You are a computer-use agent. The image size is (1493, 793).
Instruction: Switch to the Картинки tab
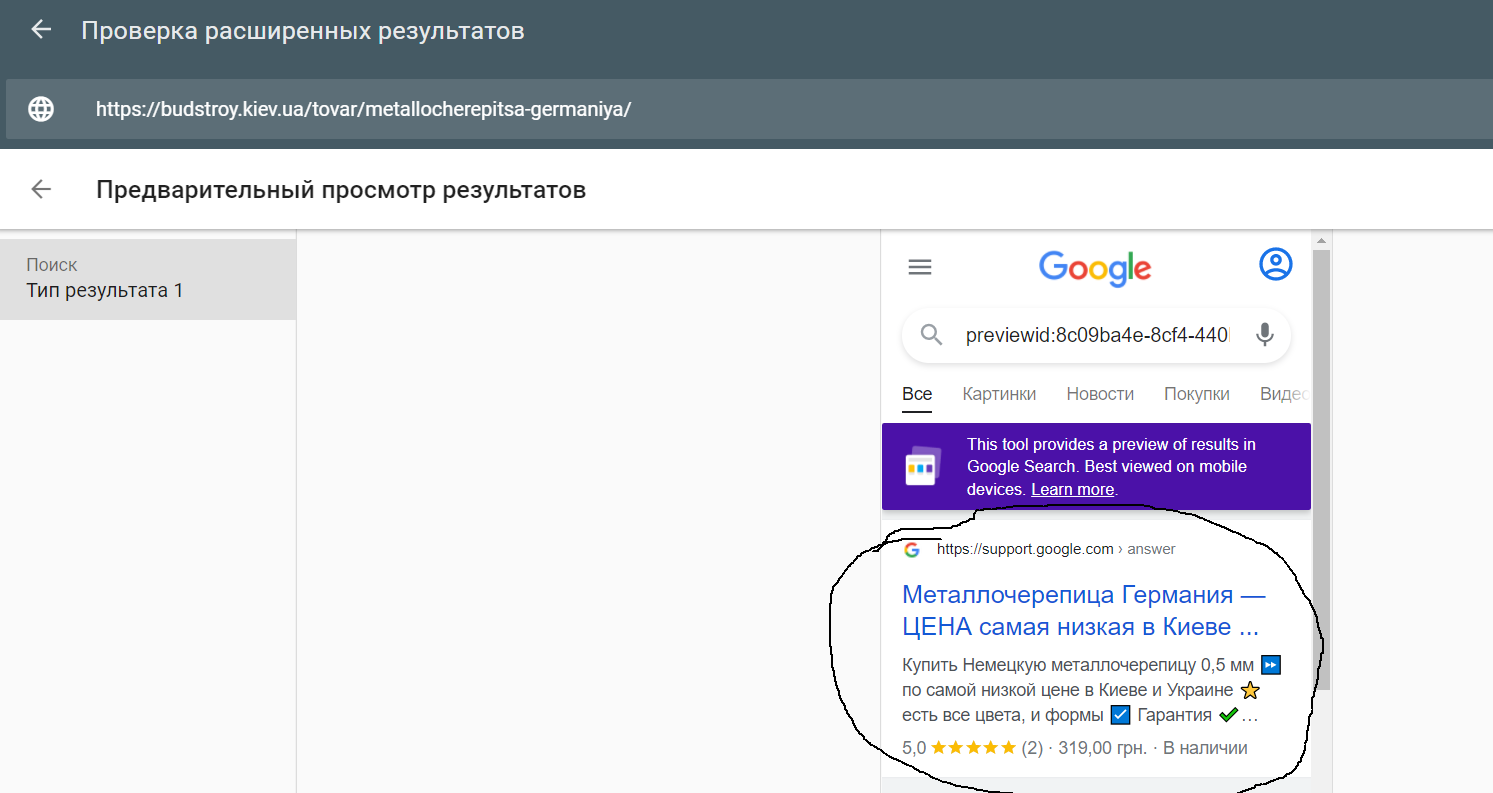(x=999, y=394)
